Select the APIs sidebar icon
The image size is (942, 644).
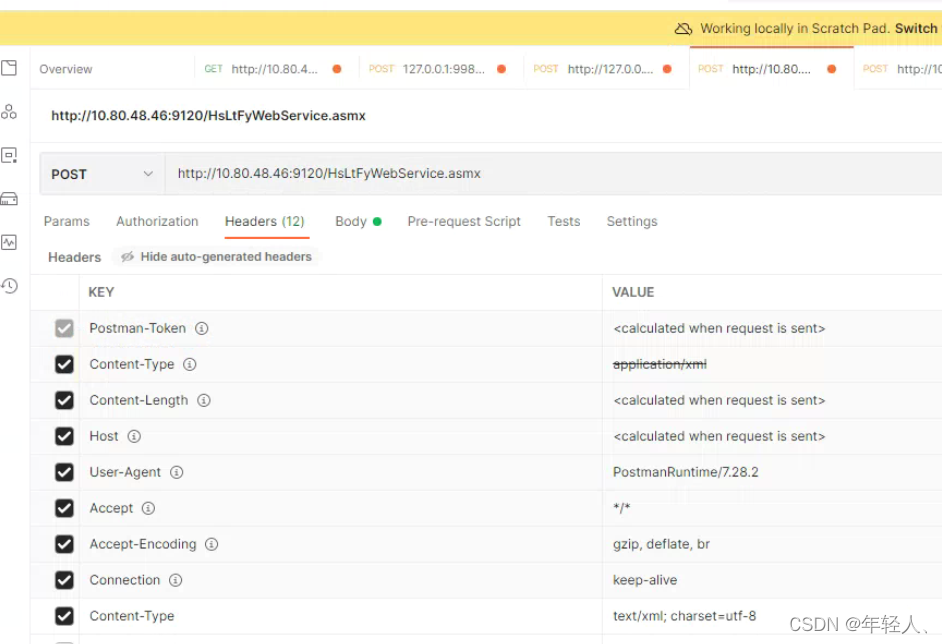[11, 112]
